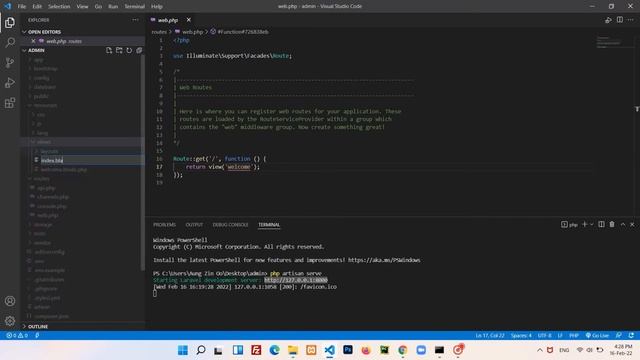640x360 pixels.
Task: Expand the lang folder
Action: coord(42,133)
